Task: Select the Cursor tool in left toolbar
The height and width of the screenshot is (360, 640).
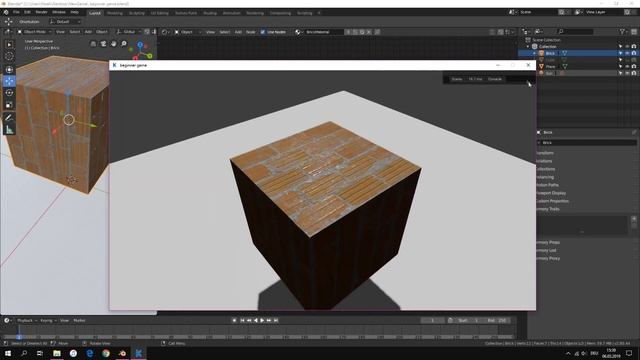Action: click(9, 56)
